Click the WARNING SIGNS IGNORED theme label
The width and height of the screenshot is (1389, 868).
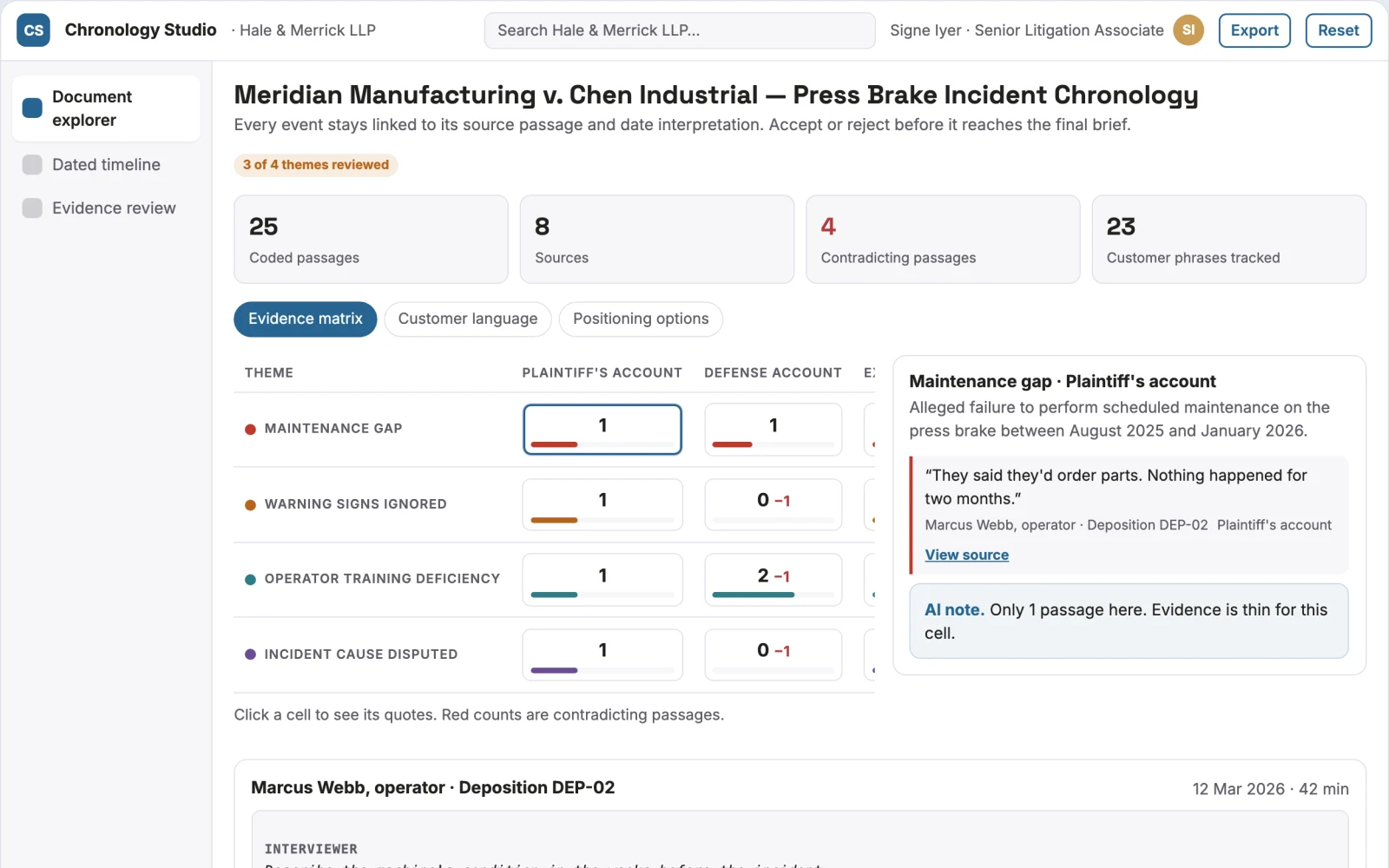click(x=355, y=504)
